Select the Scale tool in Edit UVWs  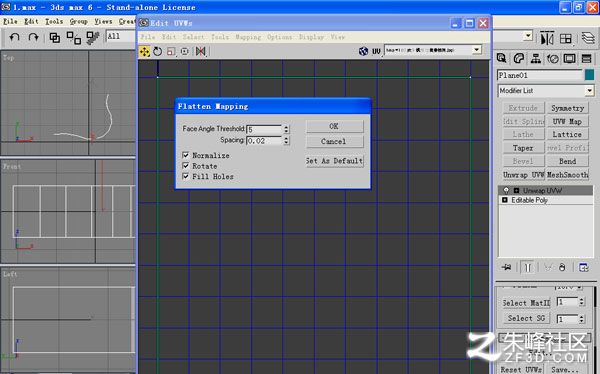pos(171,51)
